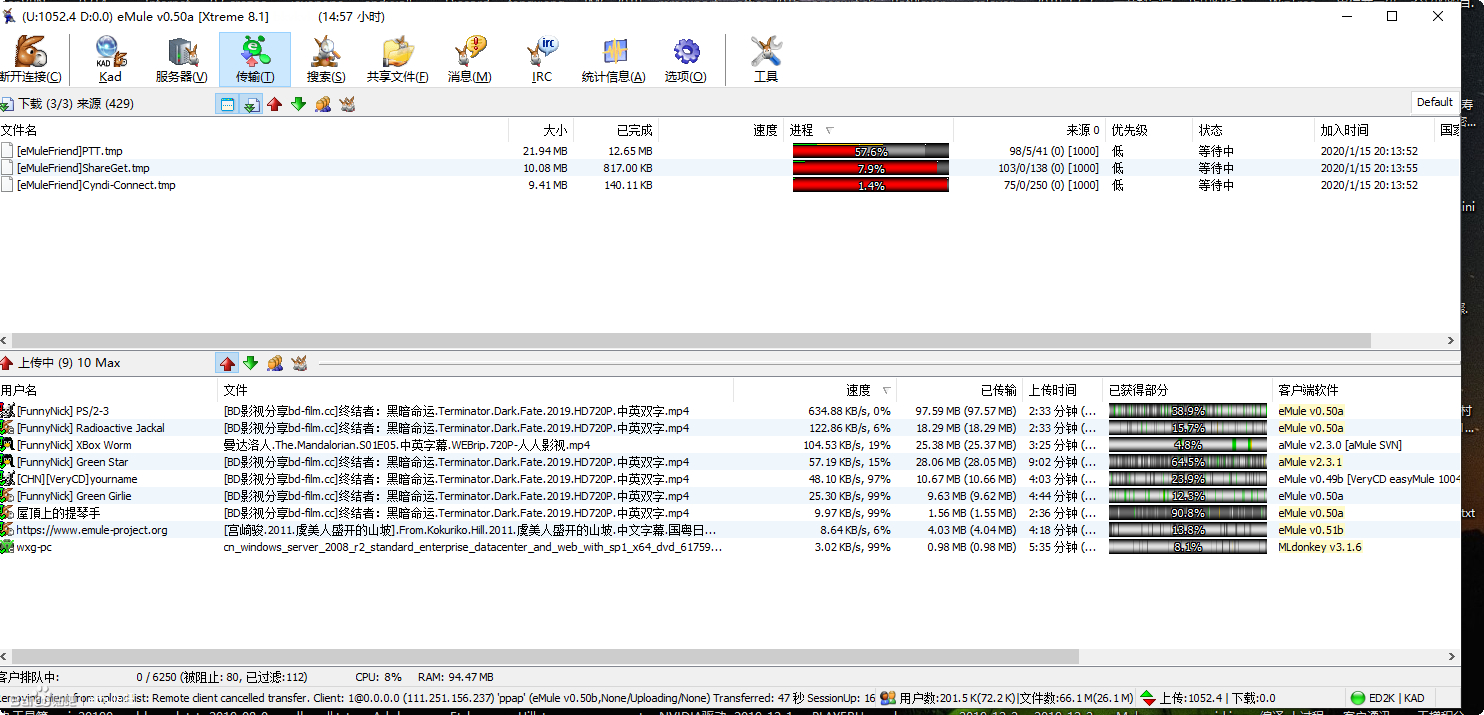Select upload client [FunnyNick] PS/2-3

pyautogui.click(x=63, y=411)
